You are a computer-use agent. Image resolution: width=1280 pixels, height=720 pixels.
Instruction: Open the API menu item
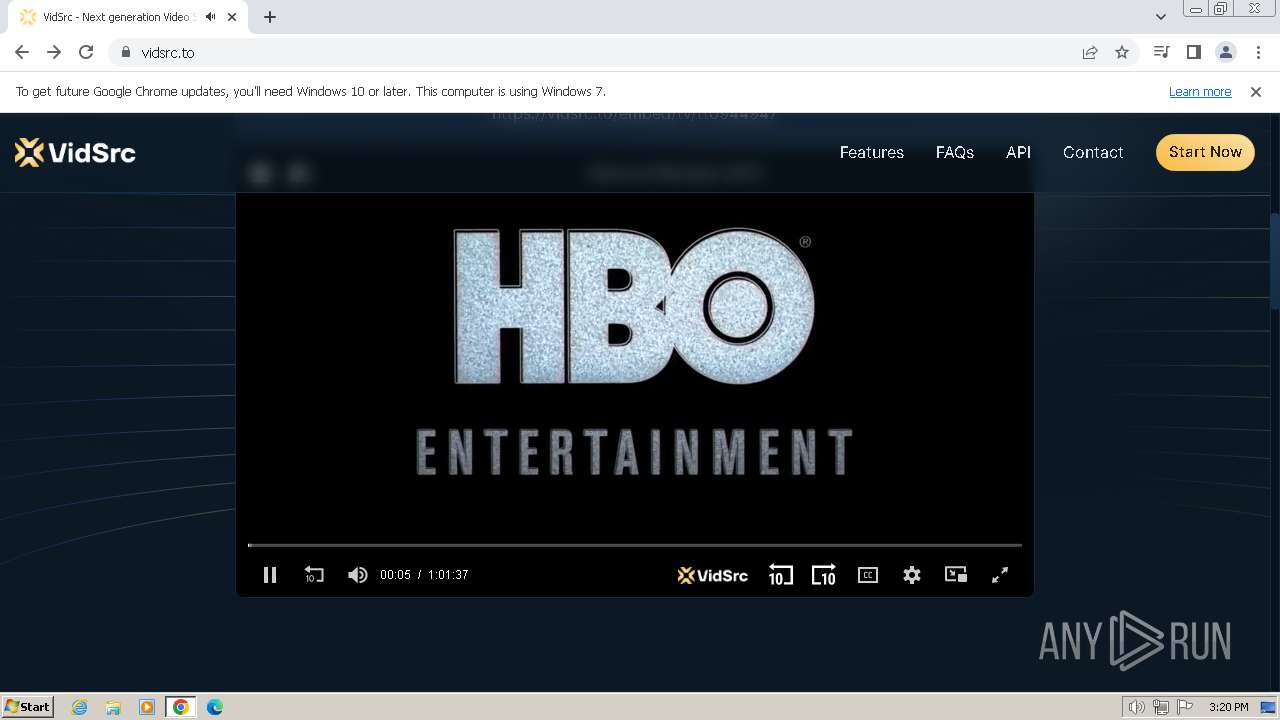pyautogui.click(x=1018, y=152)
